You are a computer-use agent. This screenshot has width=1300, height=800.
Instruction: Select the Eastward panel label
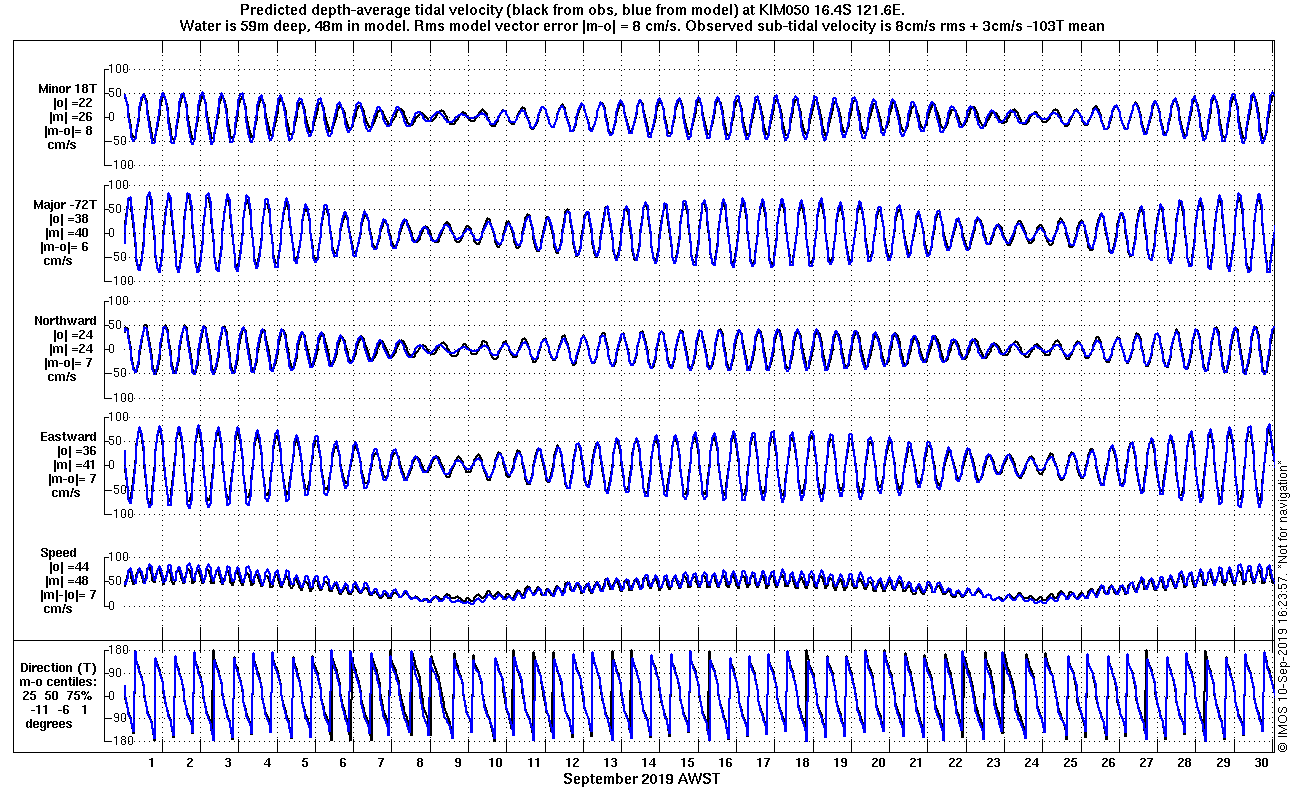[68, 437]
